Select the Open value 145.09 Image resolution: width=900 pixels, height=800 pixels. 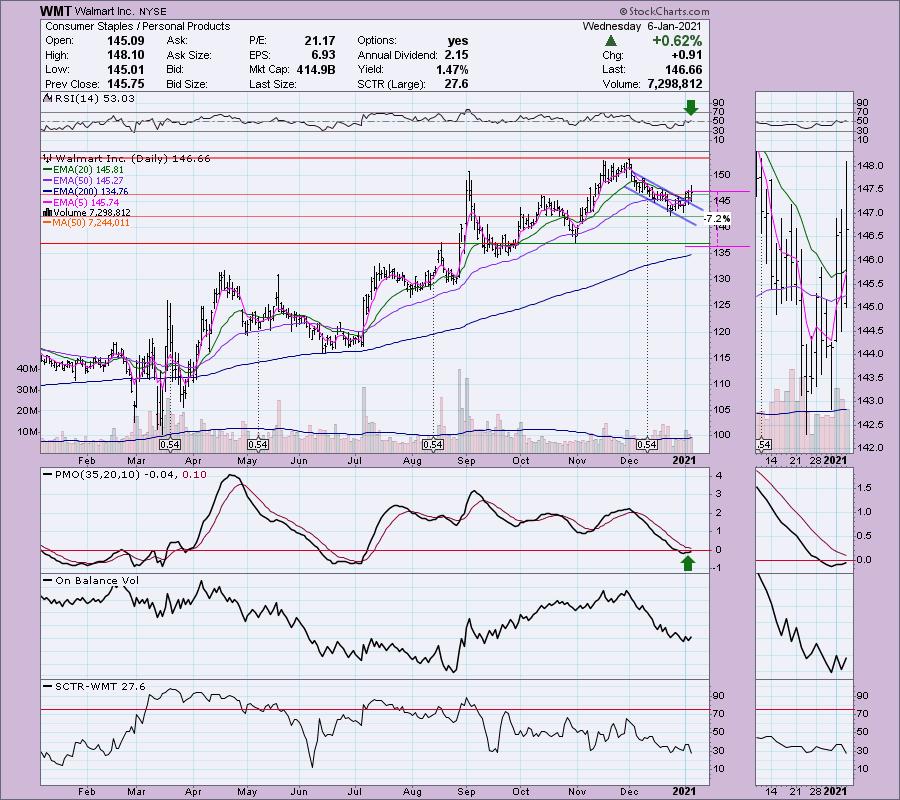[126, 41]
